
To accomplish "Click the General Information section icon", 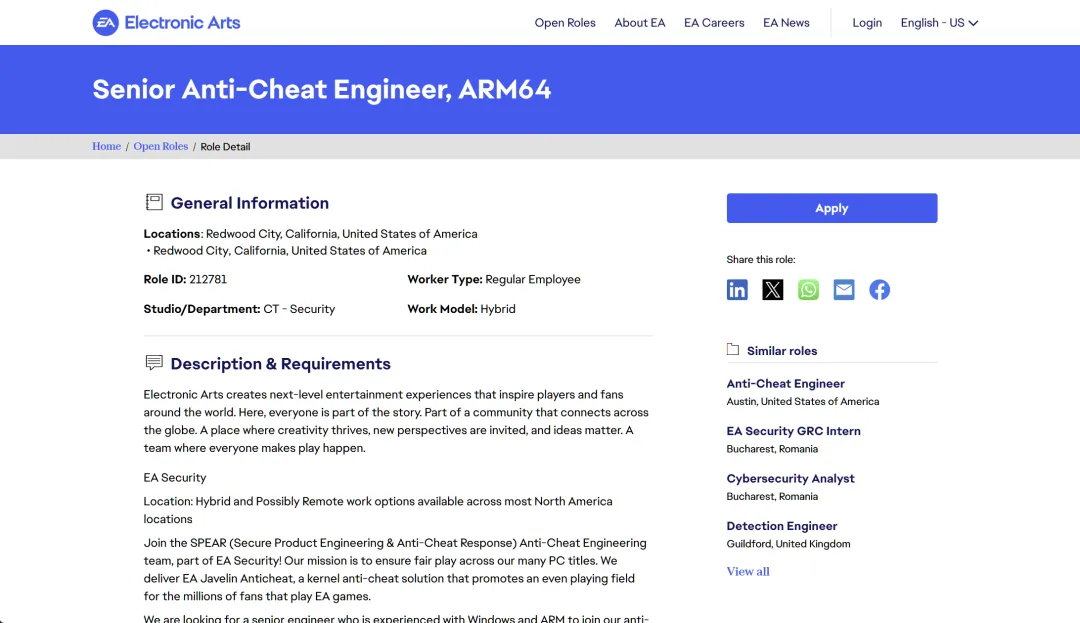I will (154, 202).
